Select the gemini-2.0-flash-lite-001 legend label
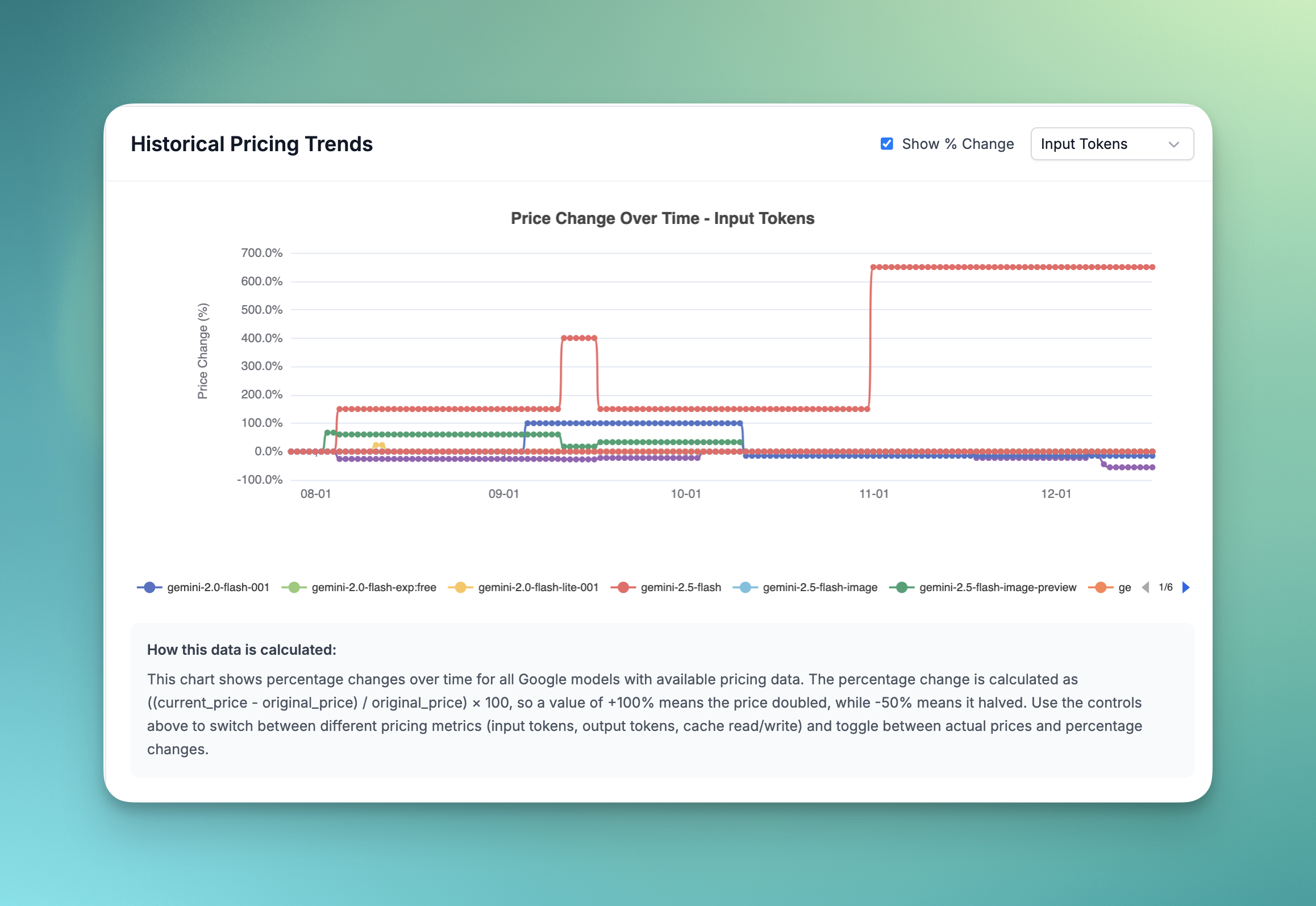The width and height of the screenshot is (1316, 906). click(x=539, y=587)
